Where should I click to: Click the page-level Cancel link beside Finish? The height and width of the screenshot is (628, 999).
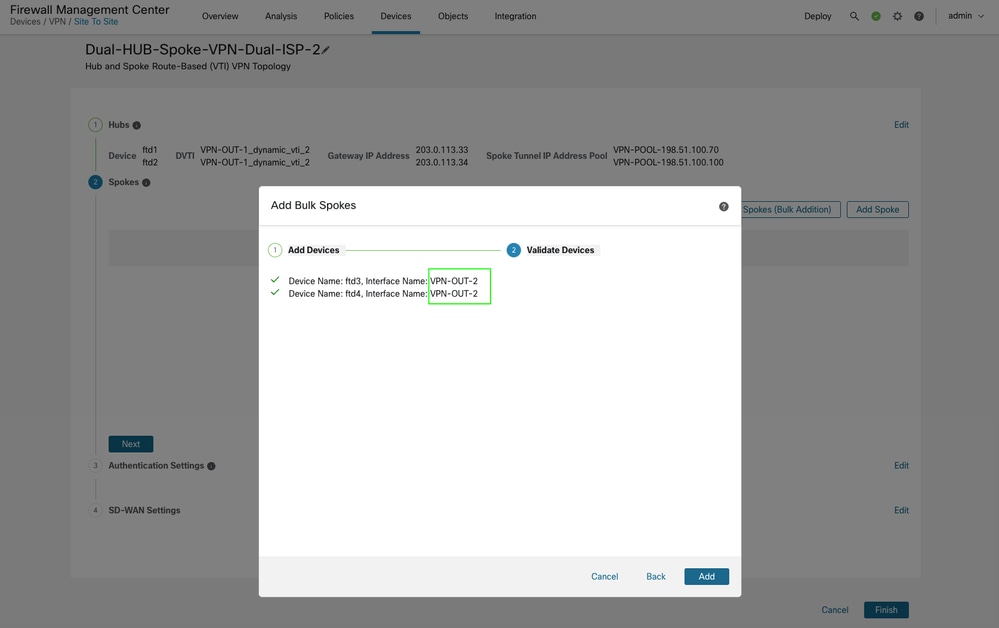click(835, 610)
